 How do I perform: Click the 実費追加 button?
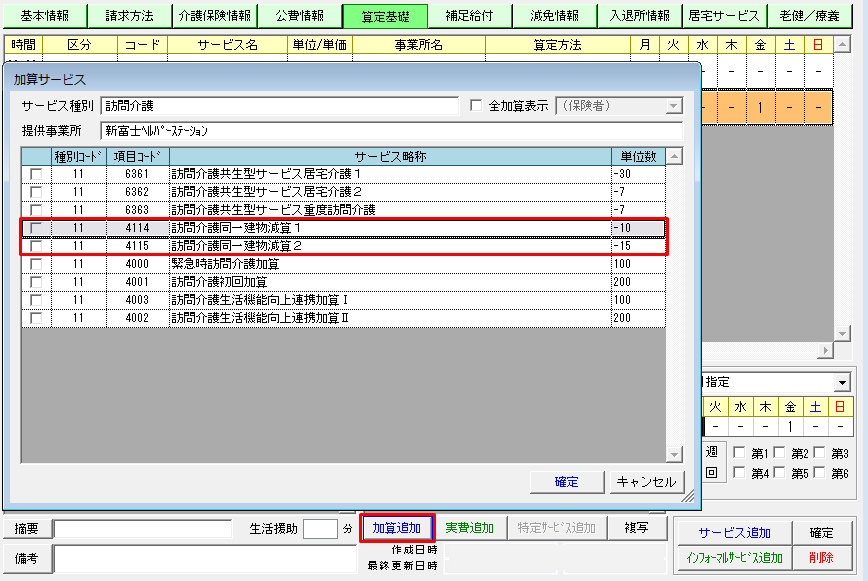click(x=469, y=528)
